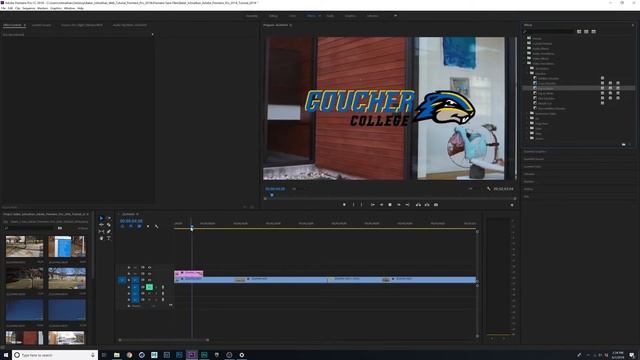Toggle Linked Selection in the timeline
The width and height of the screenshot is (640, 360).
pos(139,227)
